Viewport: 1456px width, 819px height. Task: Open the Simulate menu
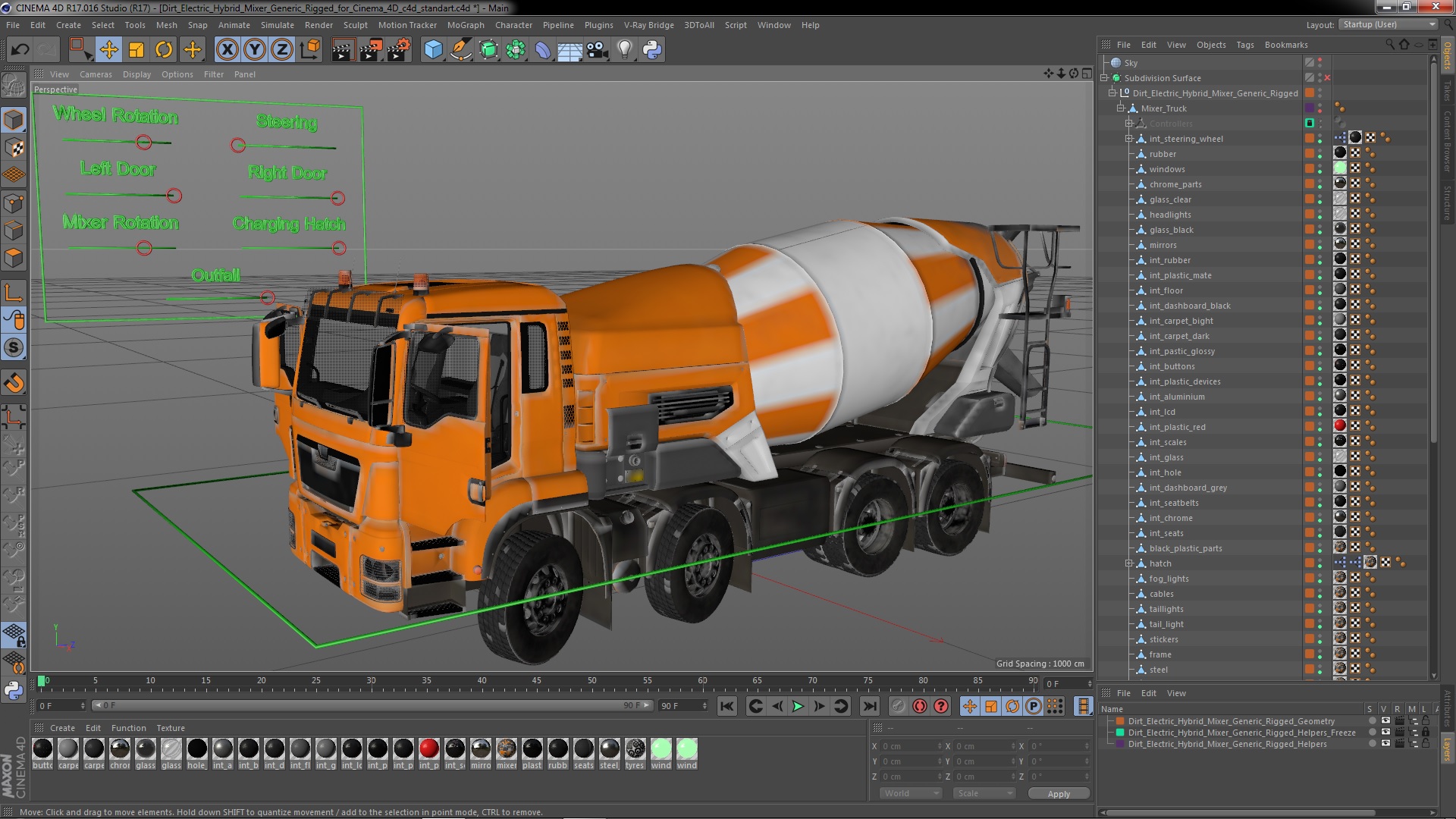277,25
